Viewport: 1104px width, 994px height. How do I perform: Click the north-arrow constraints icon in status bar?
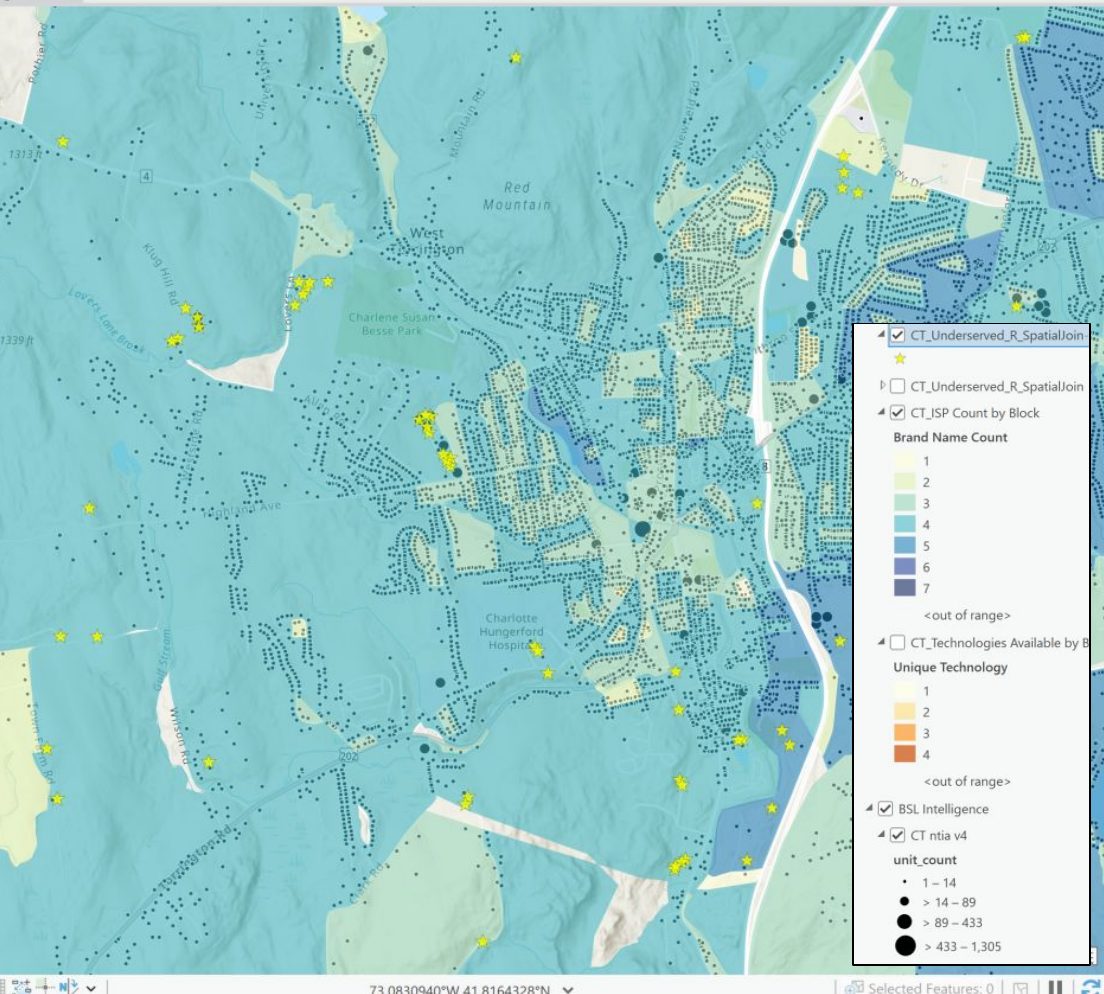point(68,987)
